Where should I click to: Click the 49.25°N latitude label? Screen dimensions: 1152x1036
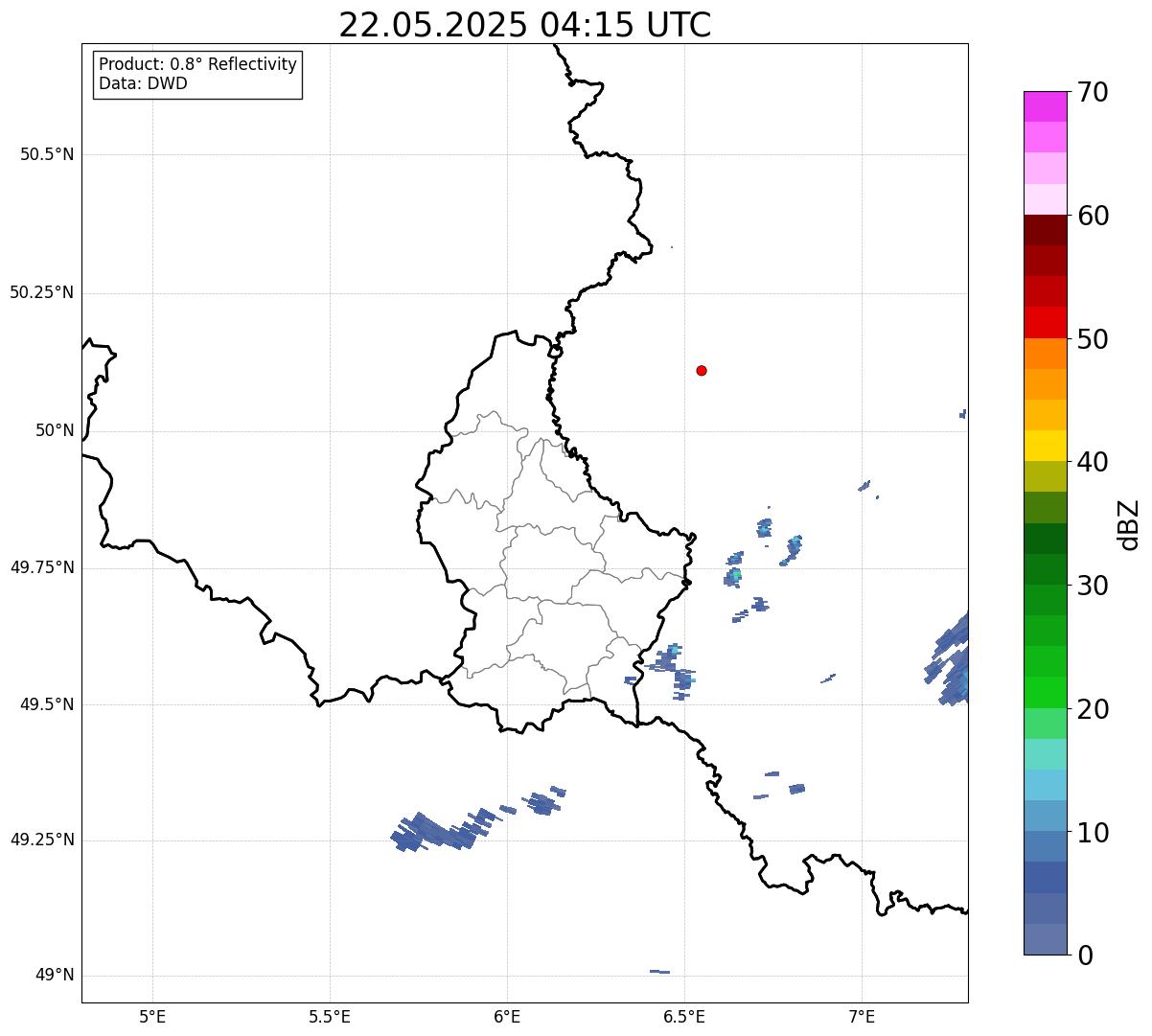coord(42,840)
